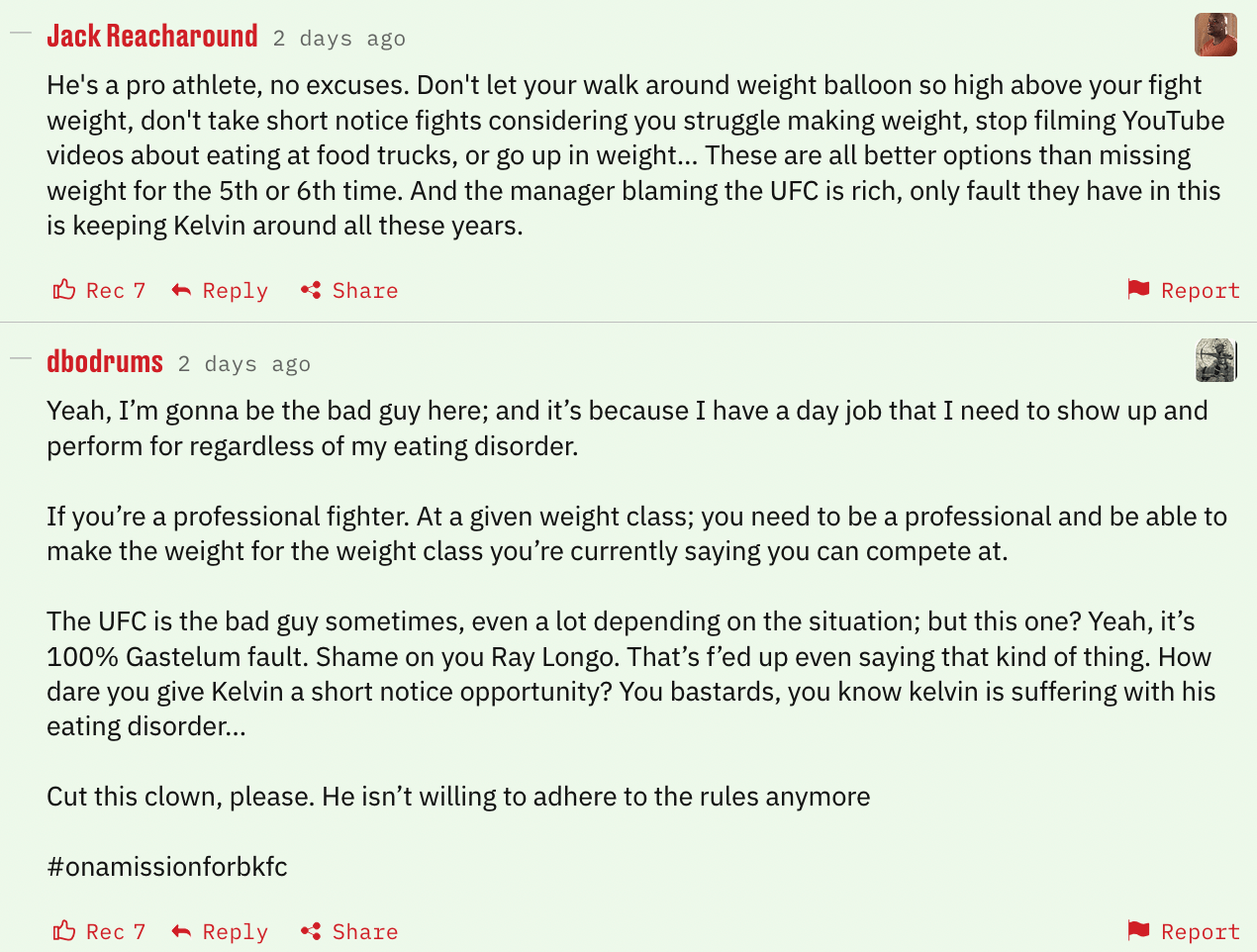This screenshot has width=1257, height=952.
Task: Click reply arrow icon under dbodrums' comment
Action: click(x=181, y=931)
